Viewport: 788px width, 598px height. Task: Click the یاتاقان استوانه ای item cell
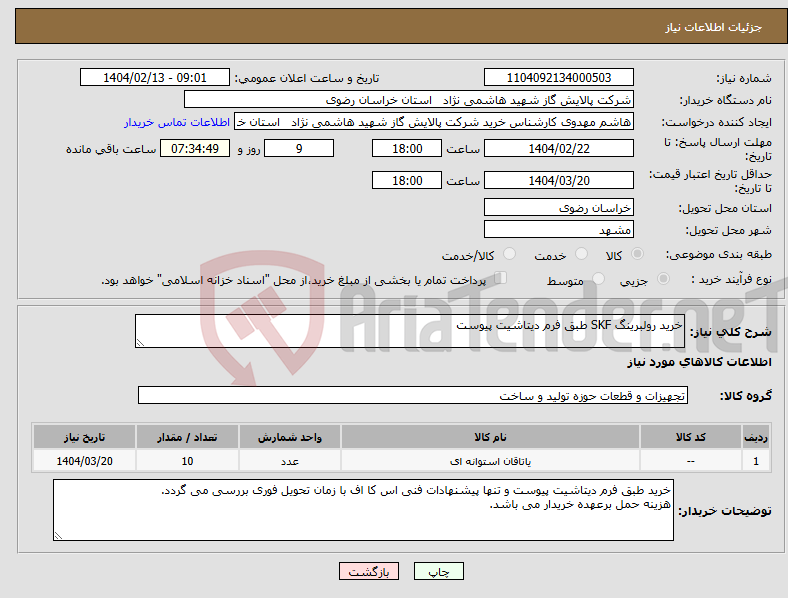[x=490, y=461]
